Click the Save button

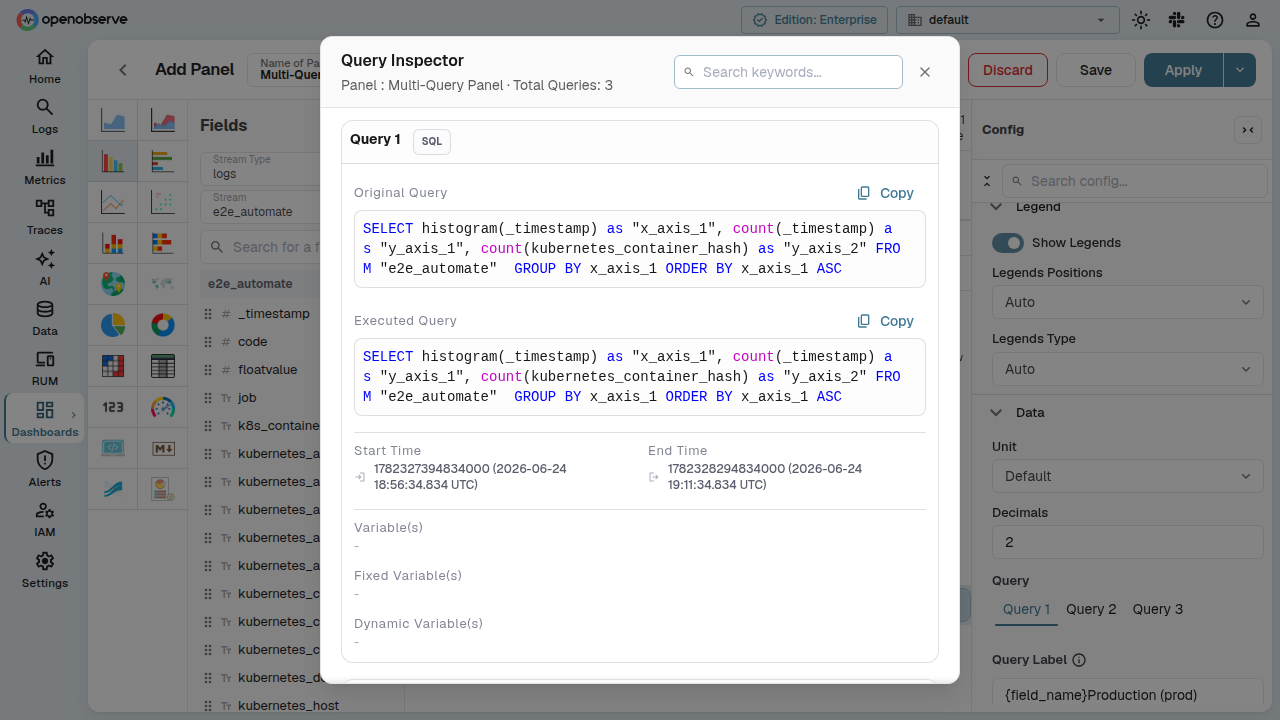(x=1096, y=70)
